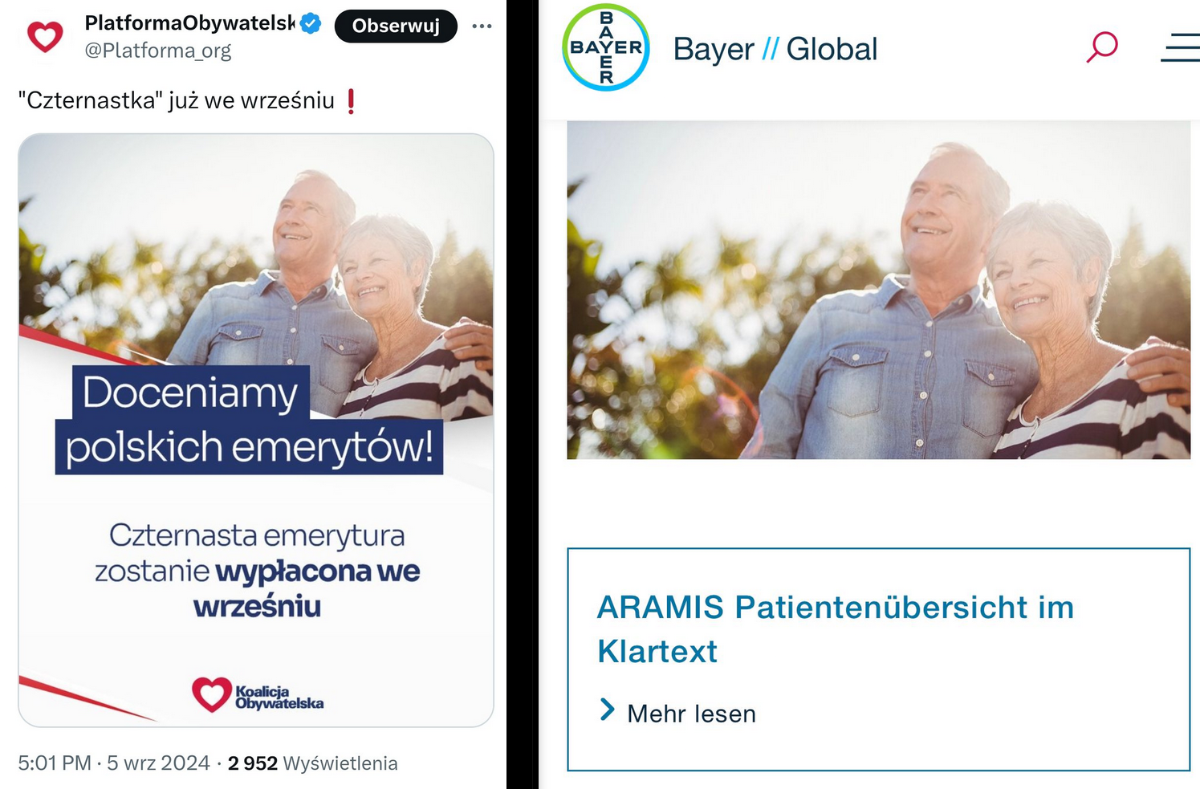Open the three-dots more options menu

(482, 27)
